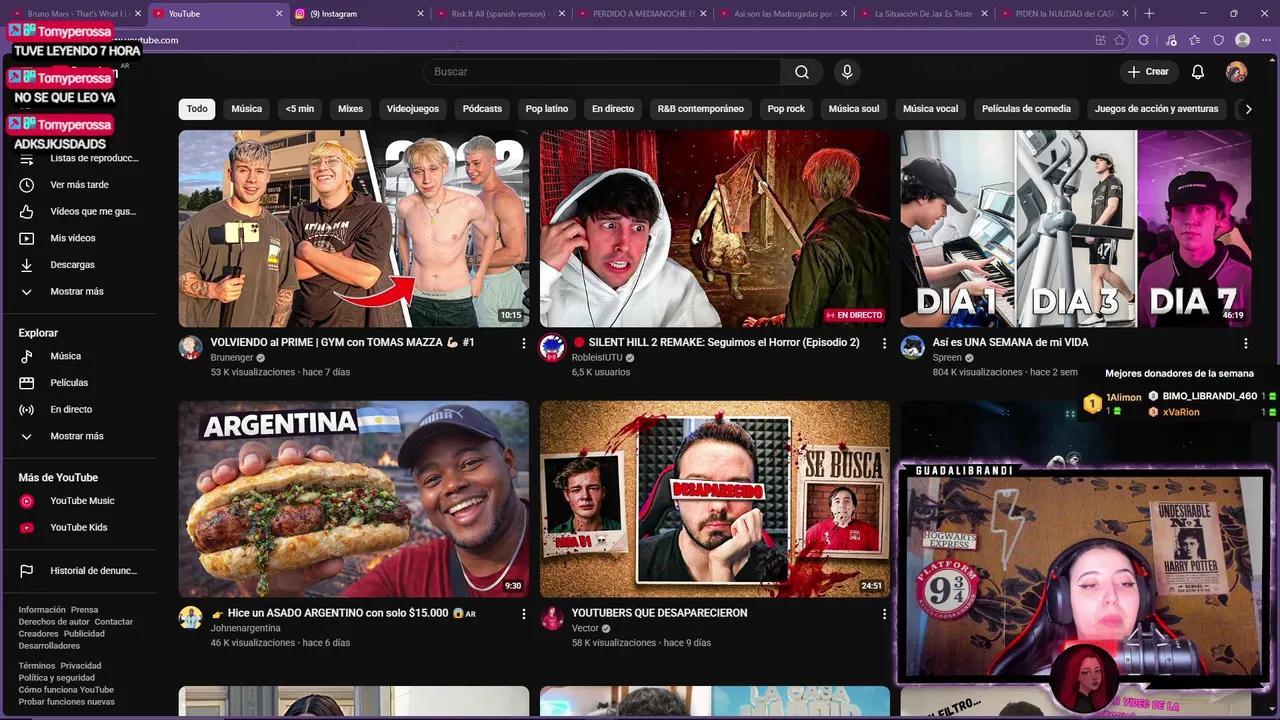Select the Música soul chip
This screenshot has height=720, width=1280.
pyautogui.click(x=854, y=109)
